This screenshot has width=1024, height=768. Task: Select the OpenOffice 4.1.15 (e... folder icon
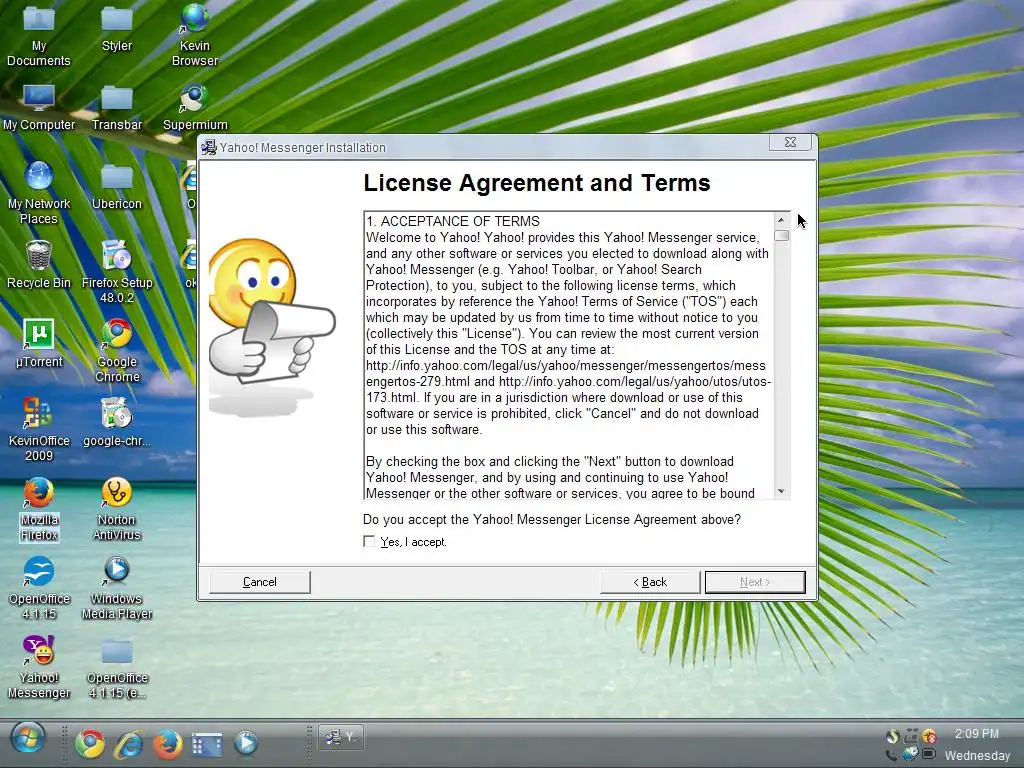(117, 667)
